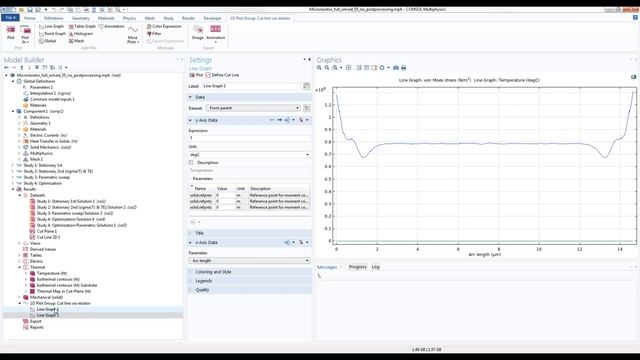Switch to the Results ribbon tab
This screenshot has height=360, width=640.
188,18
